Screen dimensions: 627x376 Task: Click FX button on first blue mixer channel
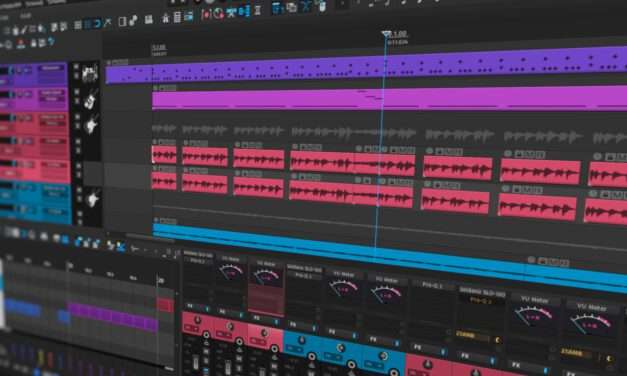click(293, 324)
